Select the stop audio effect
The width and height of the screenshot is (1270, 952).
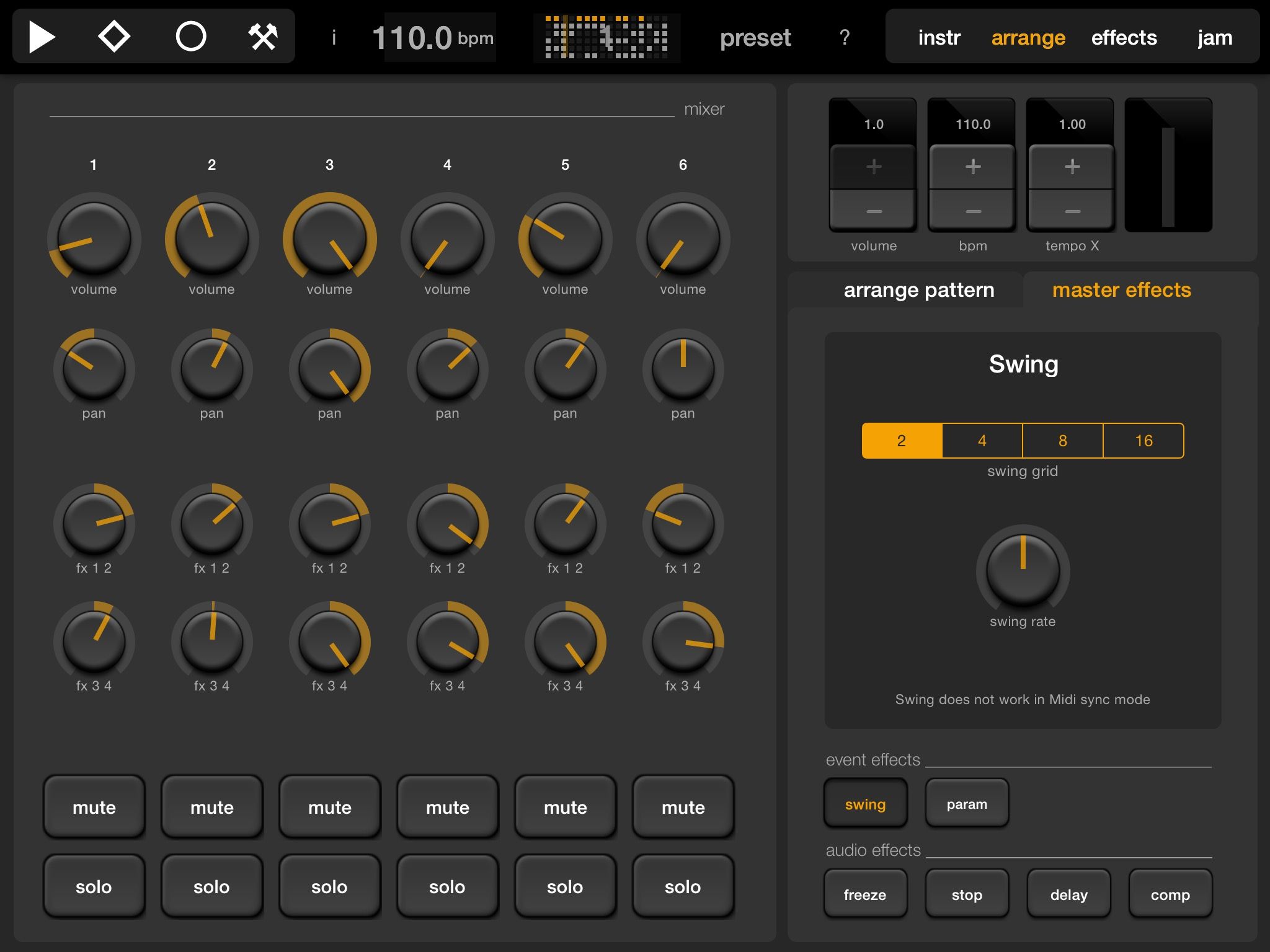(x=967, y=894)
